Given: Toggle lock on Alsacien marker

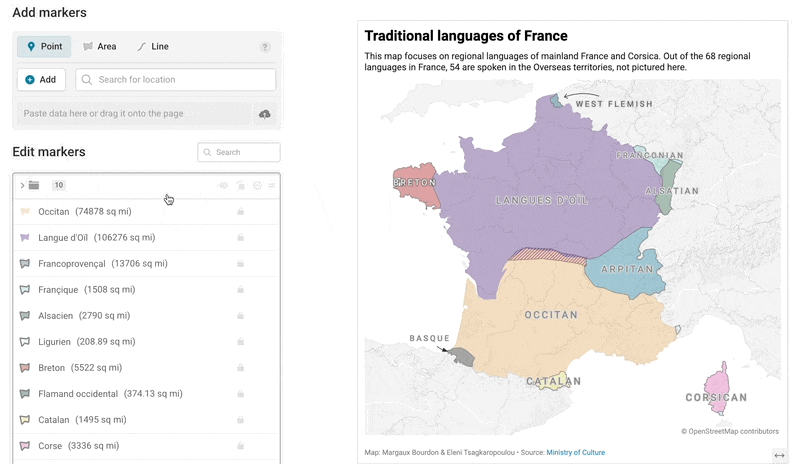Looking at the screenshot, I should [x=240, y=315].
